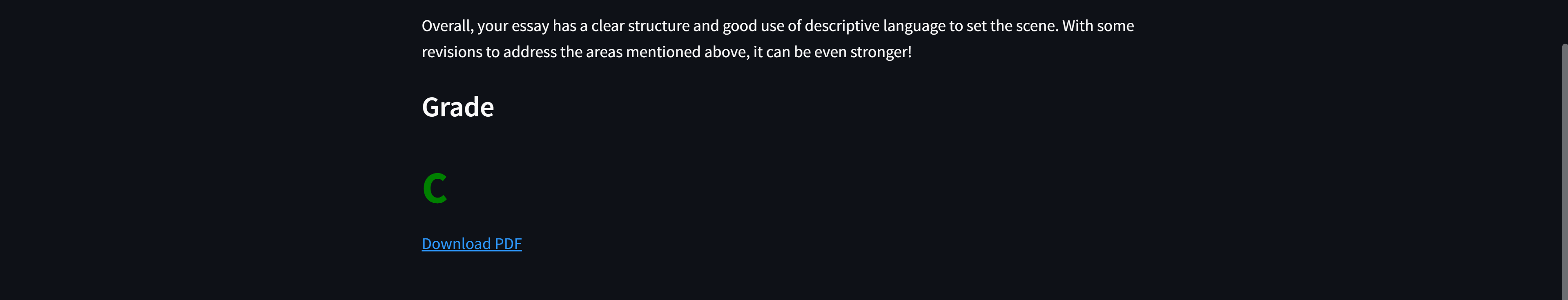
Task: Click the word "revisions" starting the second line
Action: click(x=452, y=52)
